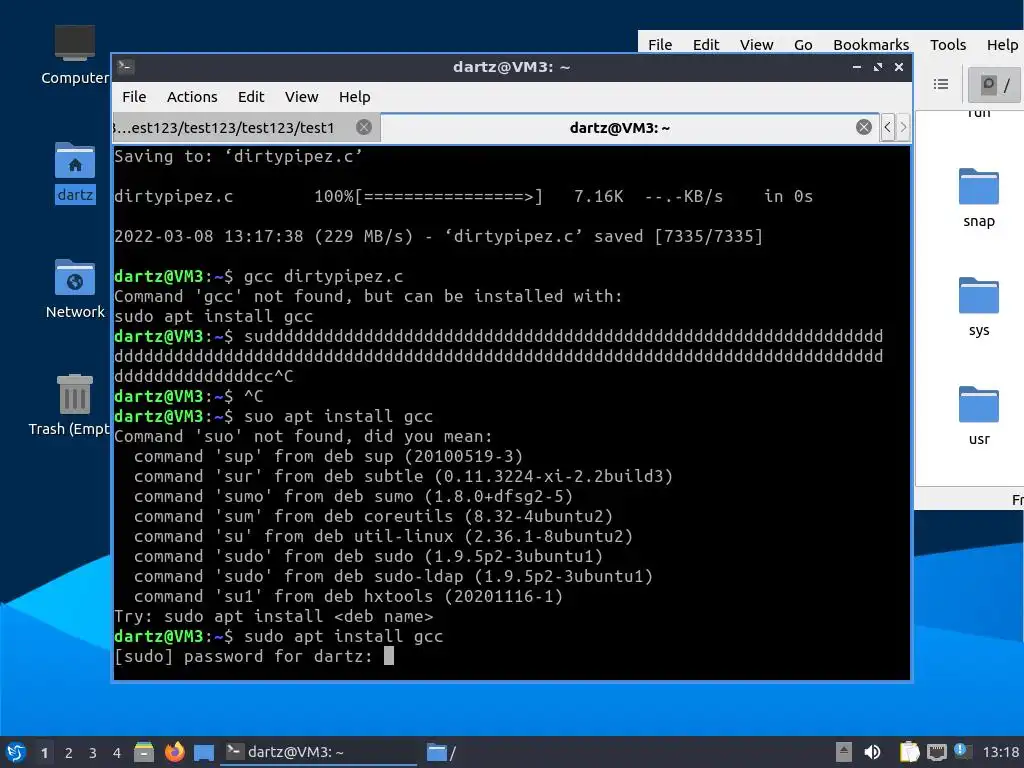Open the network status tray icon

click(x=936, y=752)
